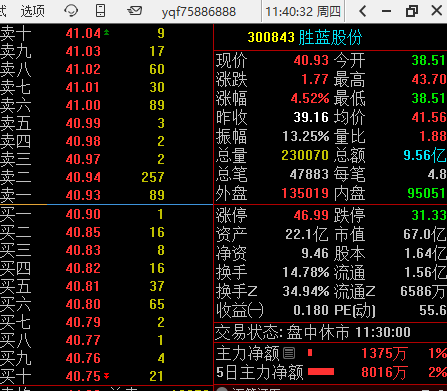Click the 买一 price 40.90
Viewport: 447px width, 391px height.
(83, 214)
